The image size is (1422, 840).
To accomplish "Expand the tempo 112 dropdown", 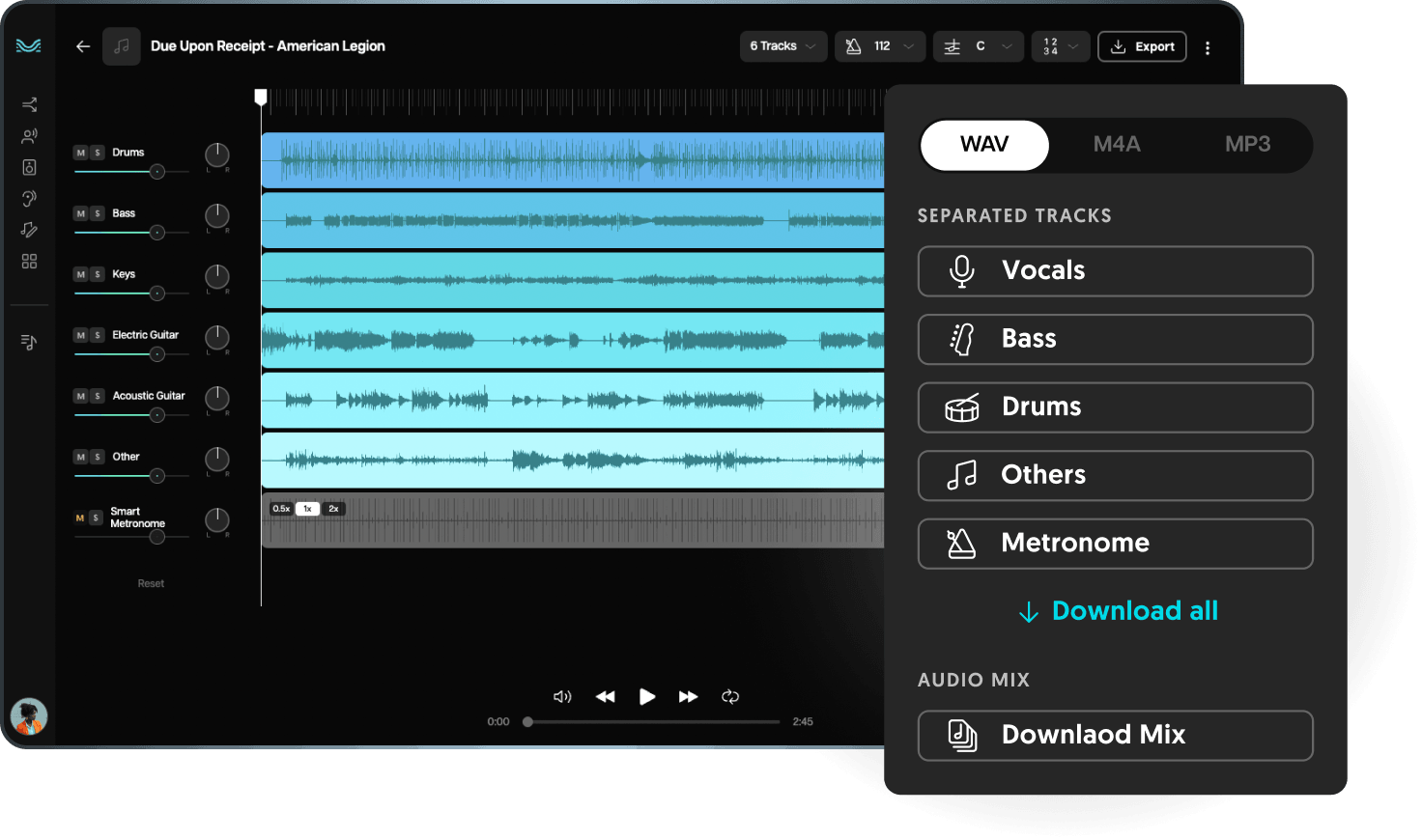I will [x=880, y=45].
